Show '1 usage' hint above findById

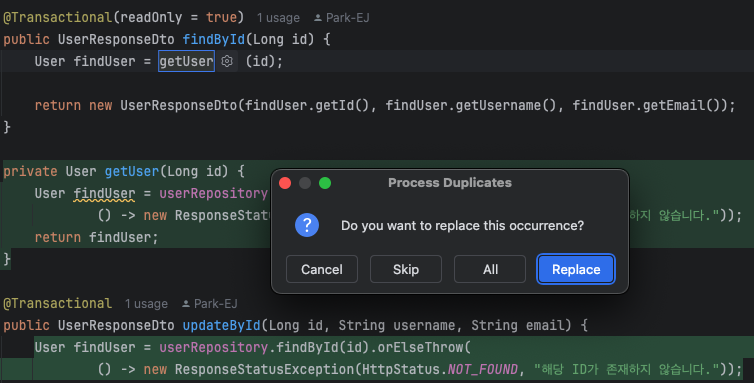pyautogui.click(x=278, y=18)
